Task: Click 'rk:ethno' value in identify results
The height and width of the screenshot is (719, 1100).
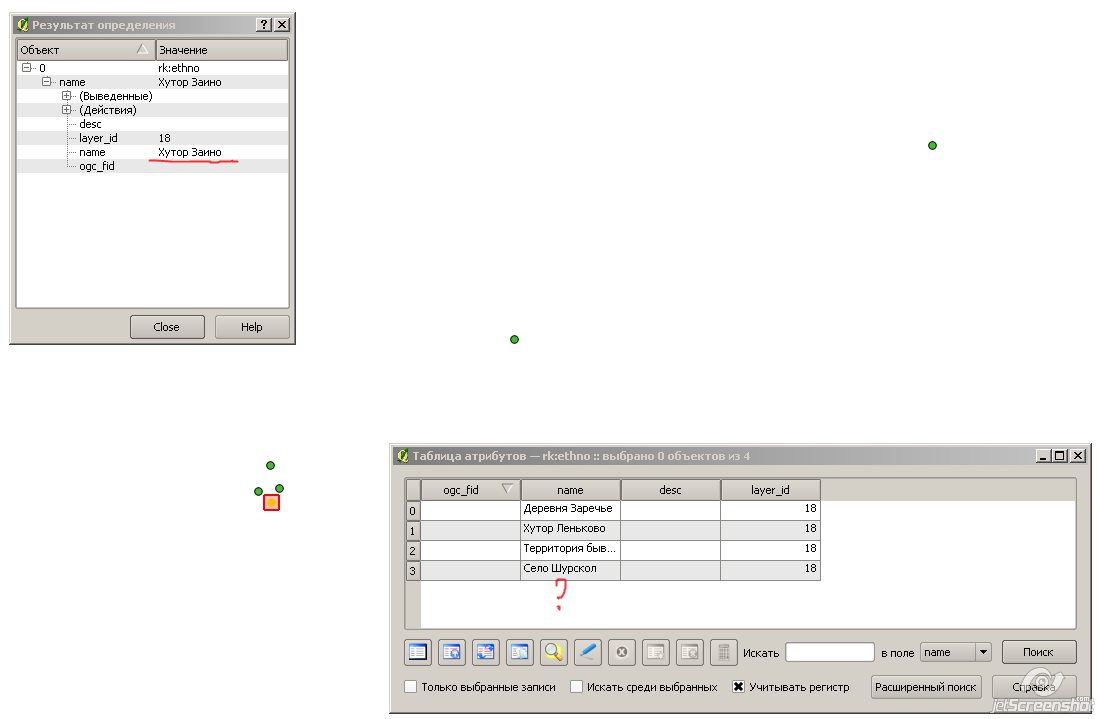Action: pyautogui.click(x=179, y=68)
